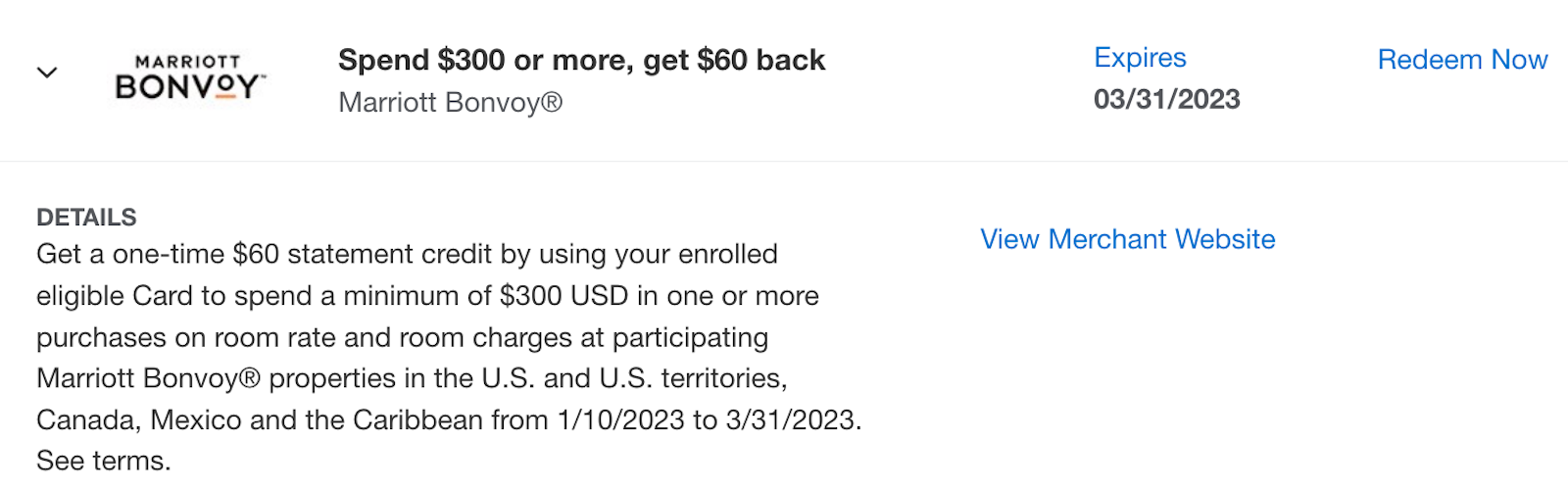Click the "get $60 back" part of title
The height and width of the screenshot is (491, 1568).
pyautogui.click(x=735, y=61)
